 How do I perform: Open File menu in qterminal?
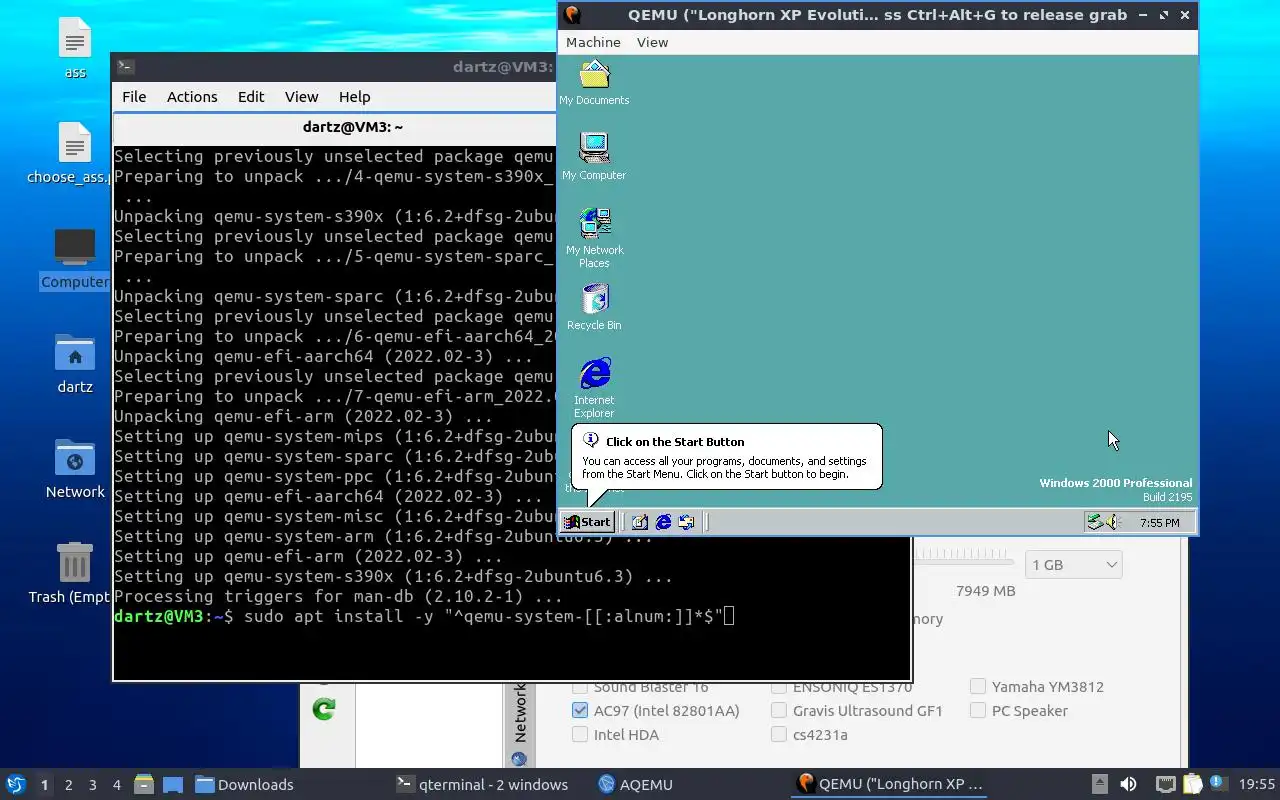[134, 97]
